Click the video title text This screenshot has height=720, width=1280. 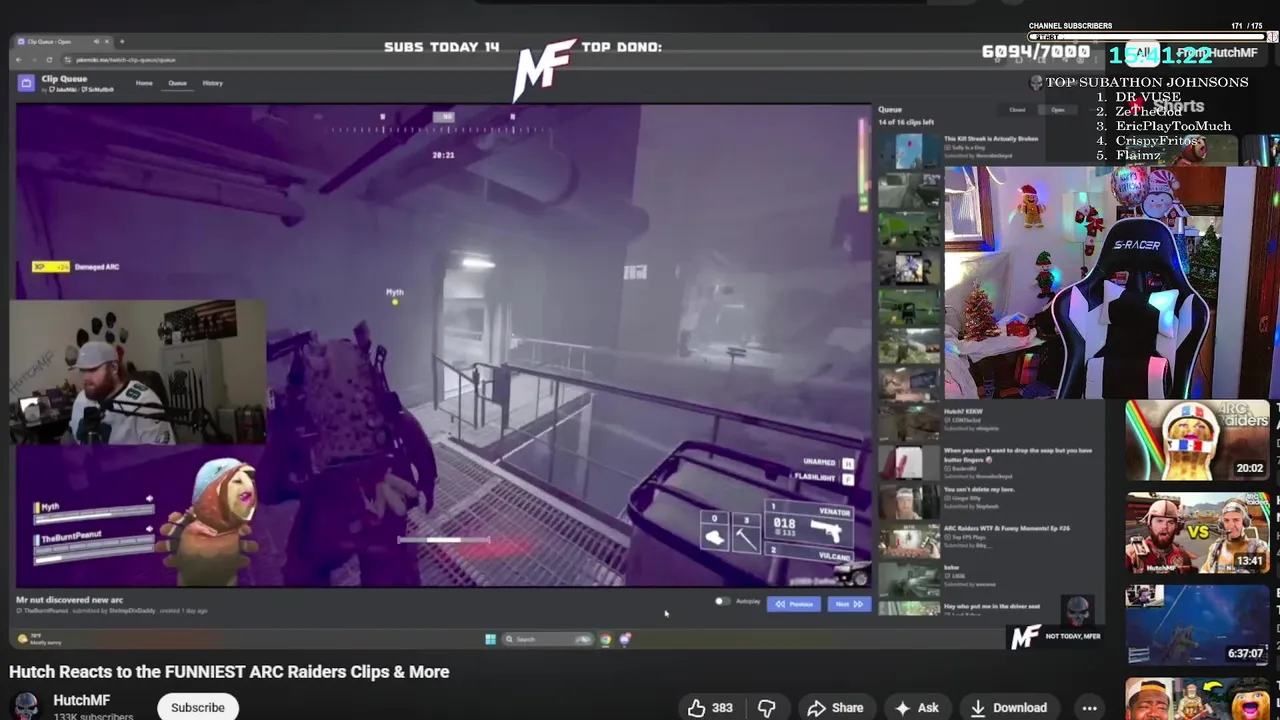point(229,672)
